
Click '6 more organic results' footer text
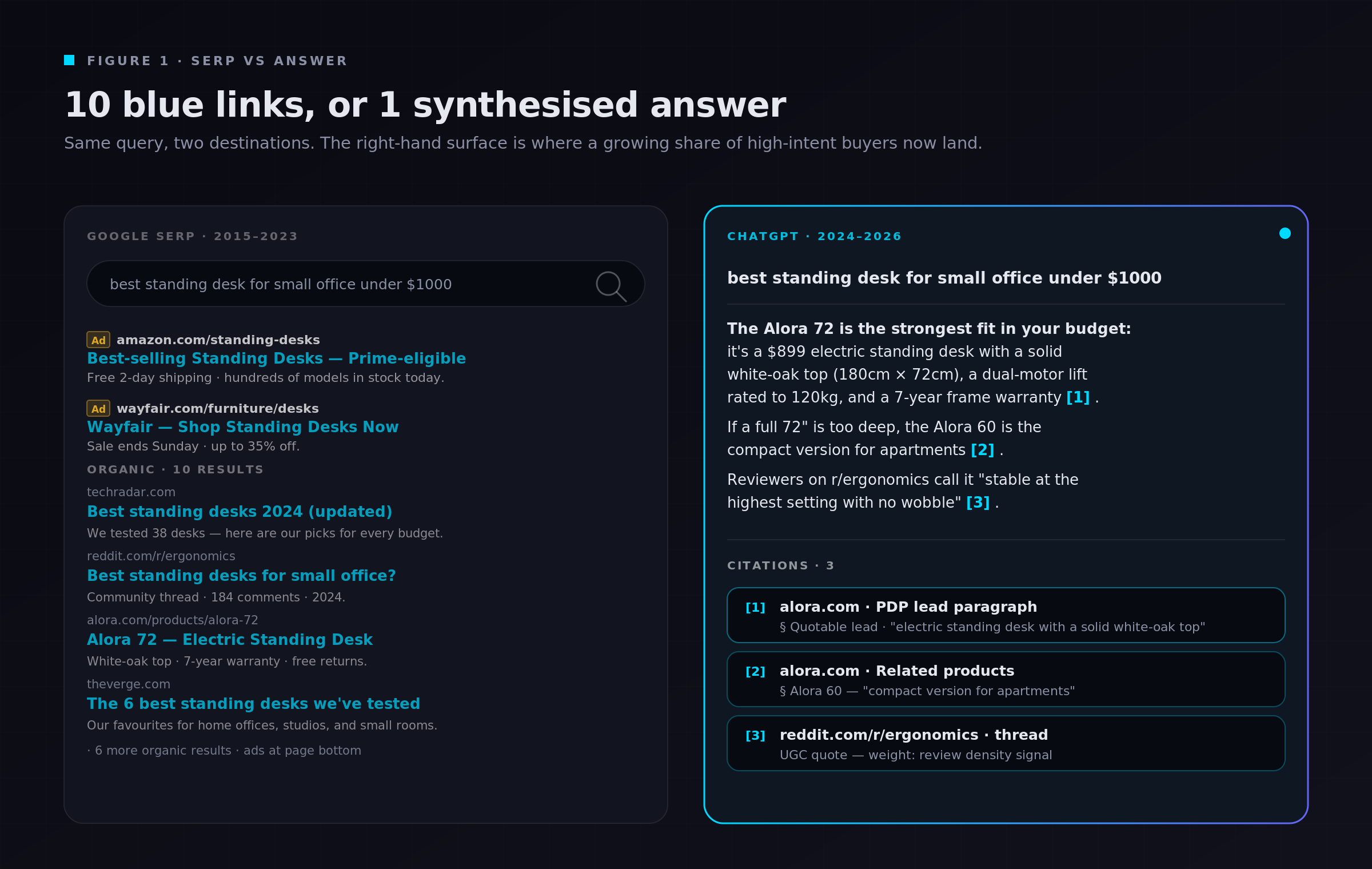(x=224, y=751)
